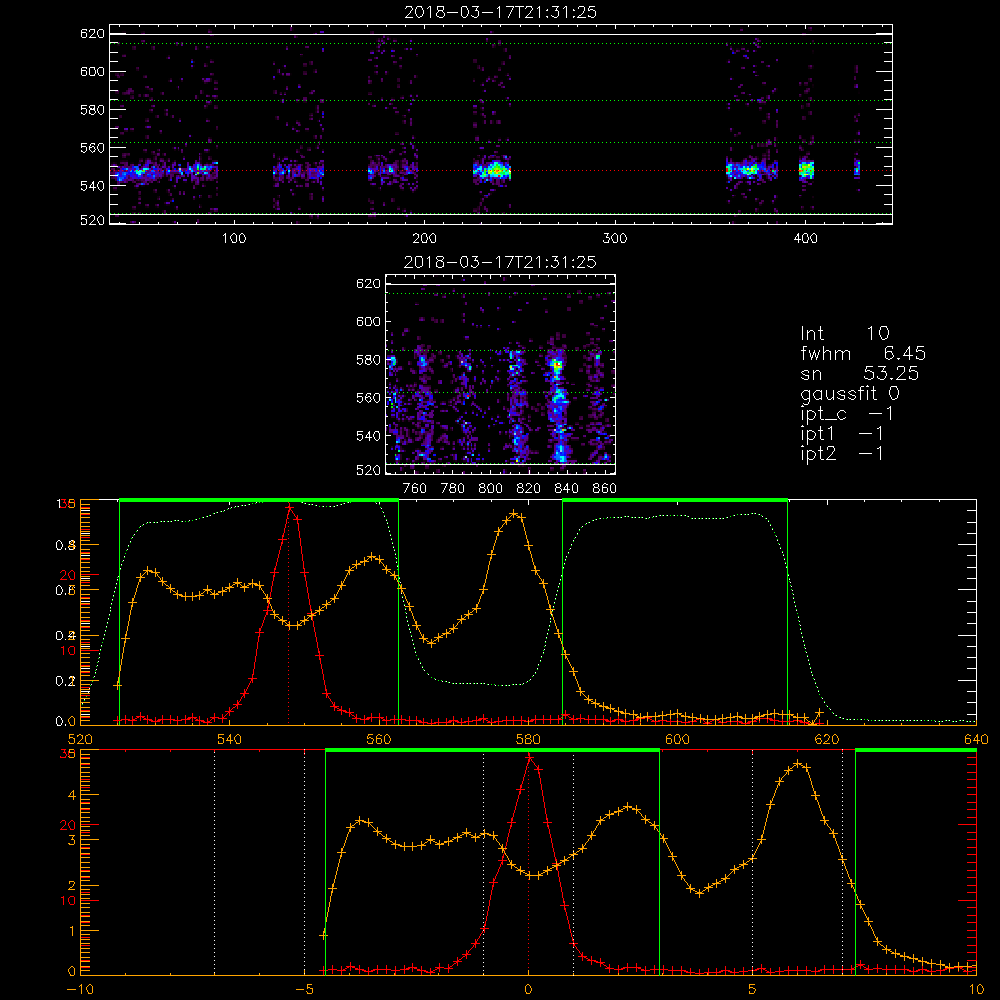The width and height of the screenshot is (1000, 1000).
Task: Click the 'gaussfit 0' line
Action: [850, 393]
